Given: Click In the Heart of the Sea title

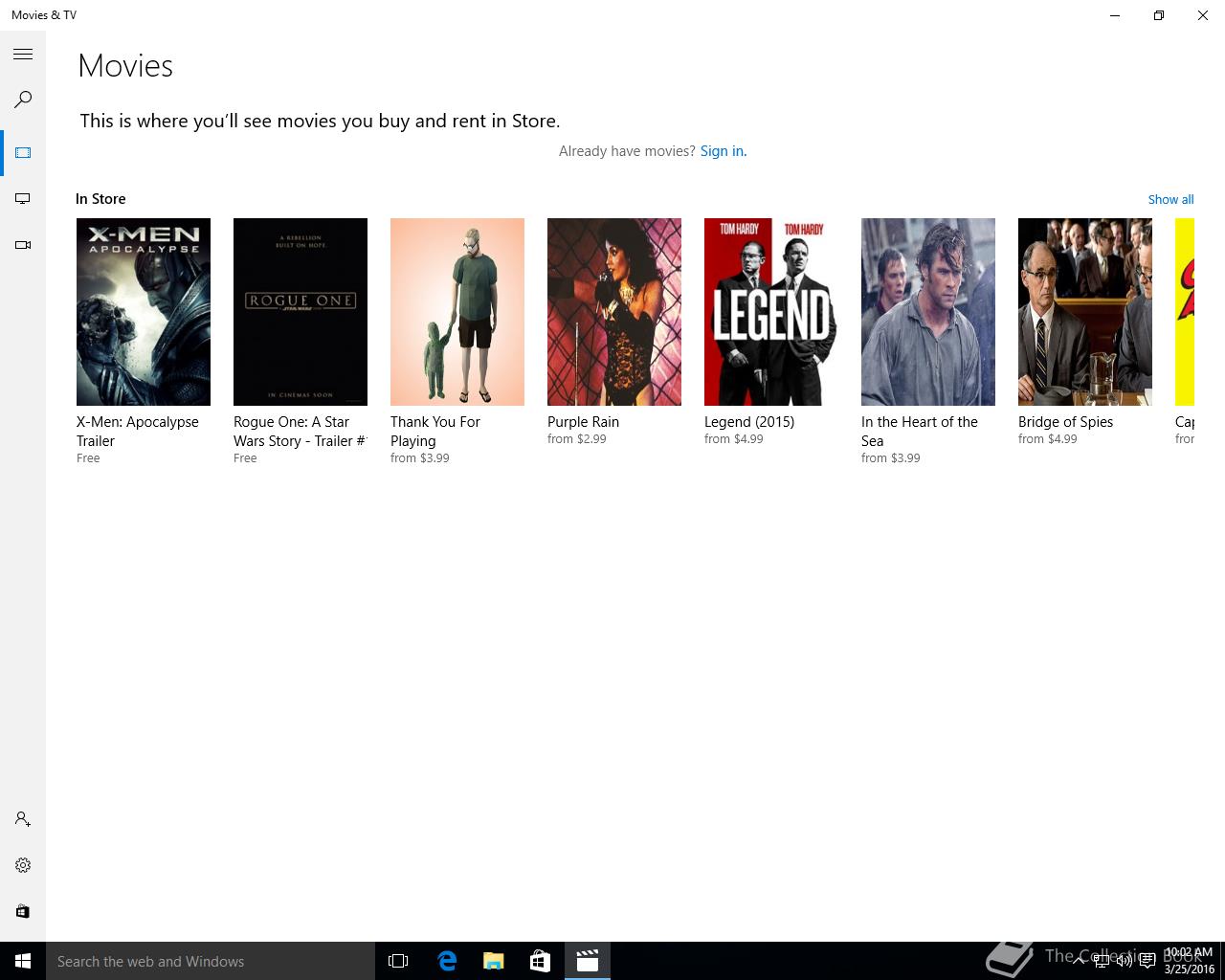Looking at the screenshot, I should [x=920, y=432].
